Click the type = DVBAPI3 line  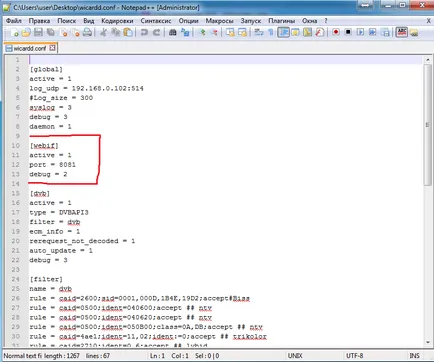click(x=59, y=212)
